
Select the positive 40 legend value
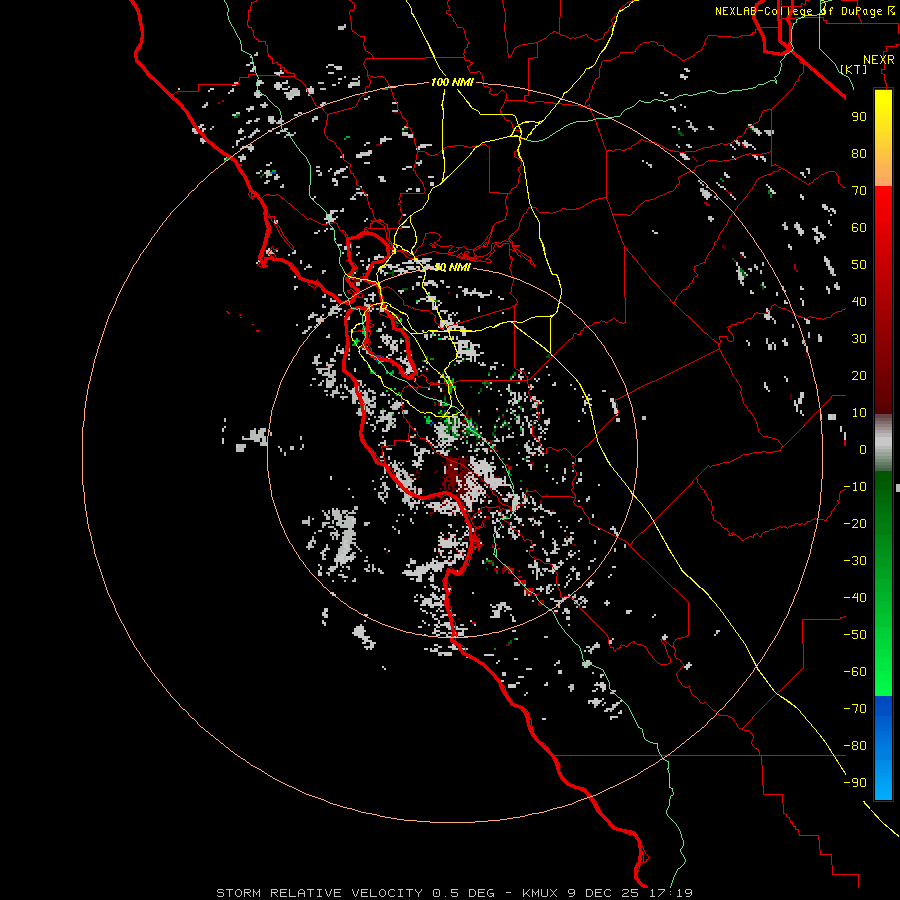coord(859,301)
